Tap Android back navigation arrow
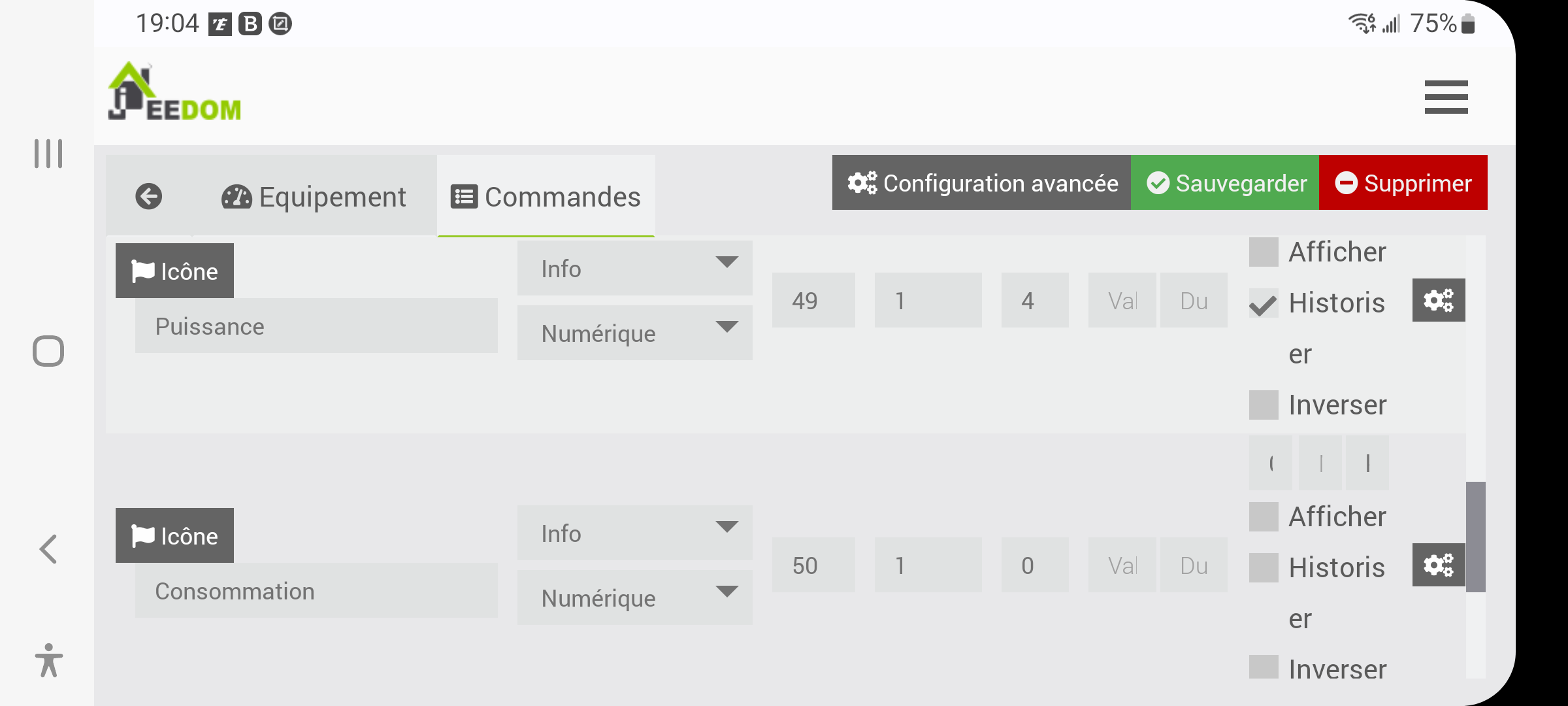 click(x=48, y=548)
